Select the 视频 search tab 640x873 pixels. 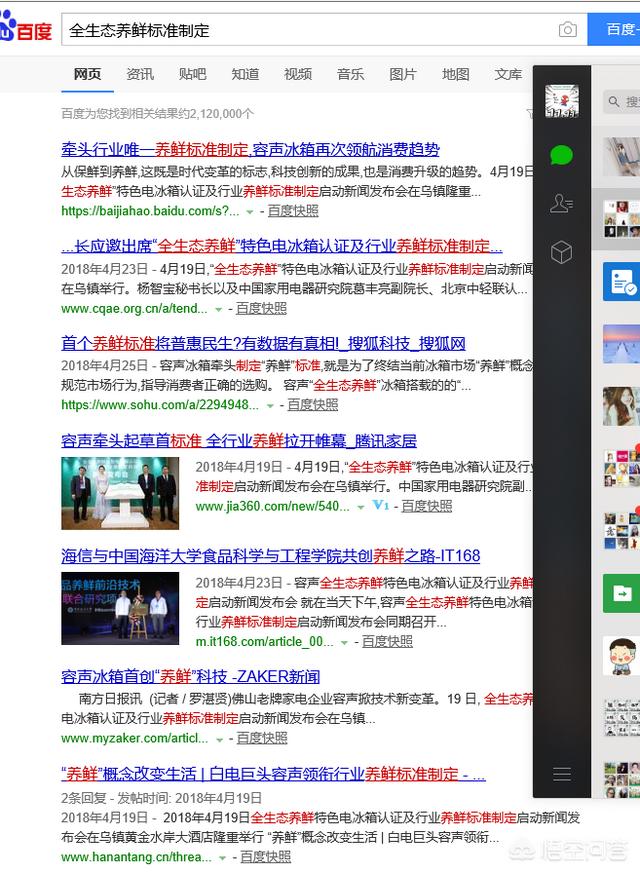[x=298, y=74]
